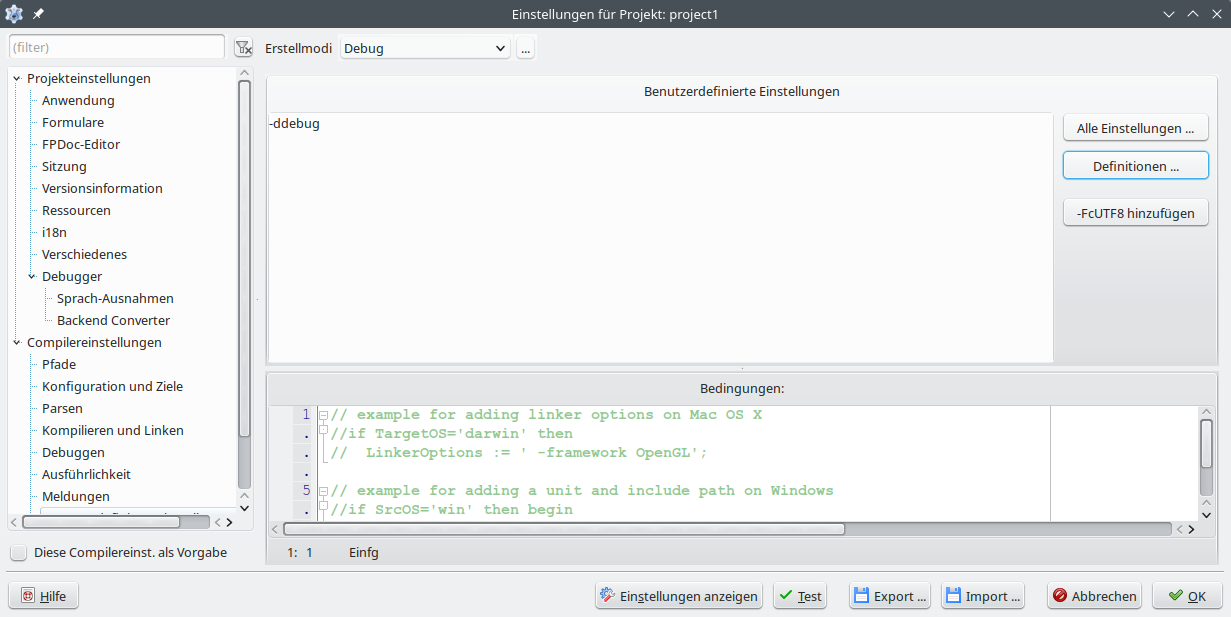The image size is (1231, 617).
Task: Click the settings icon on Einstellungen anzeigen
Action: pyautogui.click(x=607, y=596)
